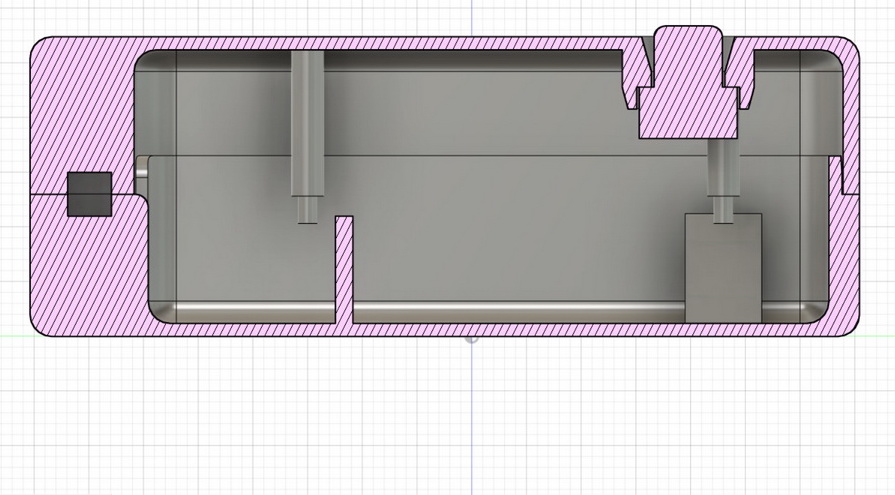Select the dark square insert in left wall

(90, 194)
